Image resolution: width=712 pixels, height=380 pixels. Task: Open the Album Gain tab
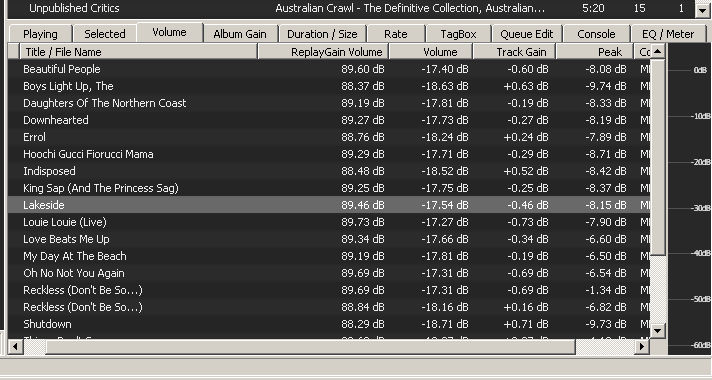[x=240, y=34]
